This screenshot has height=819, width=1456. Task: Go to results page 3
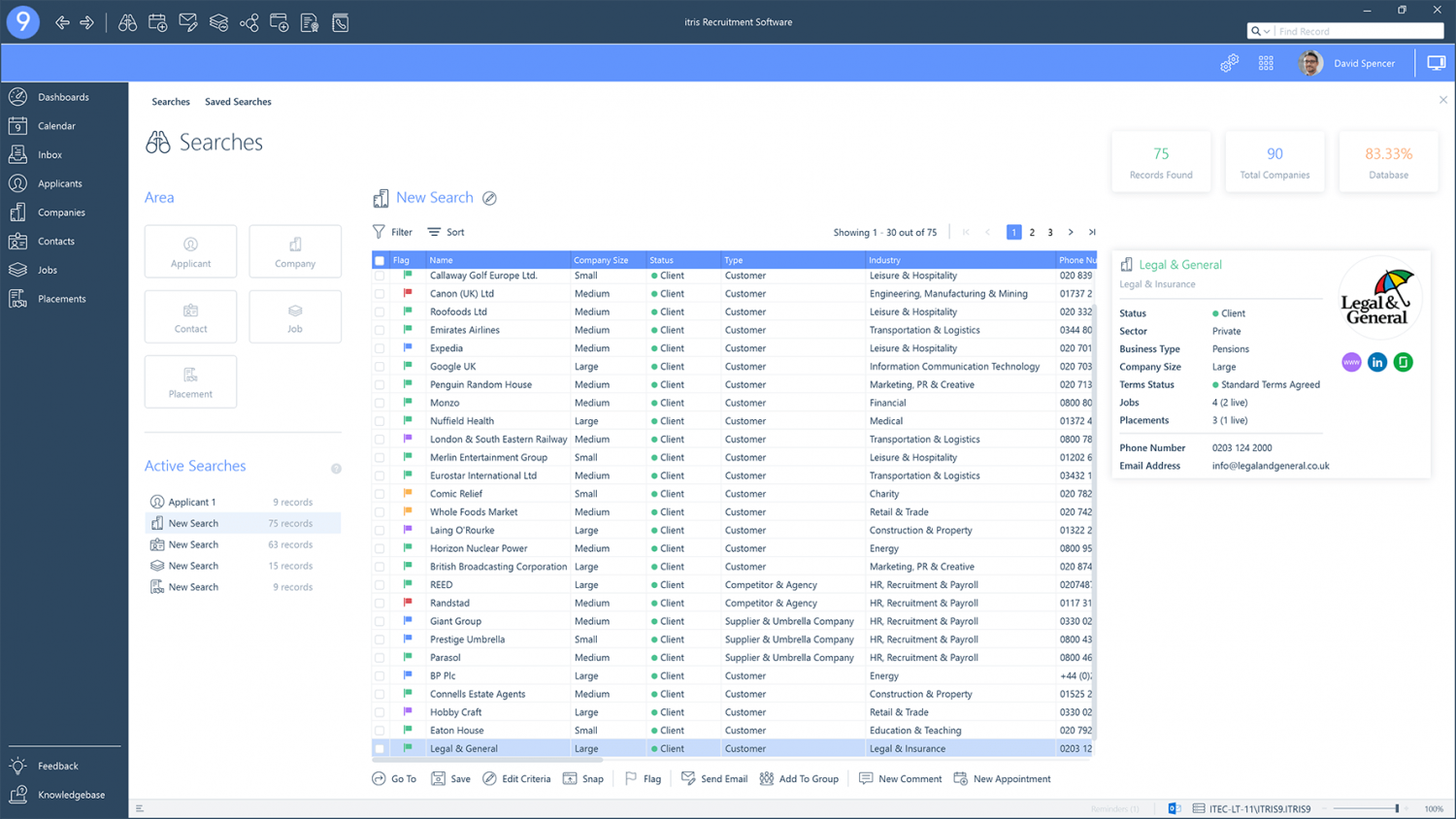point(1050,232)
